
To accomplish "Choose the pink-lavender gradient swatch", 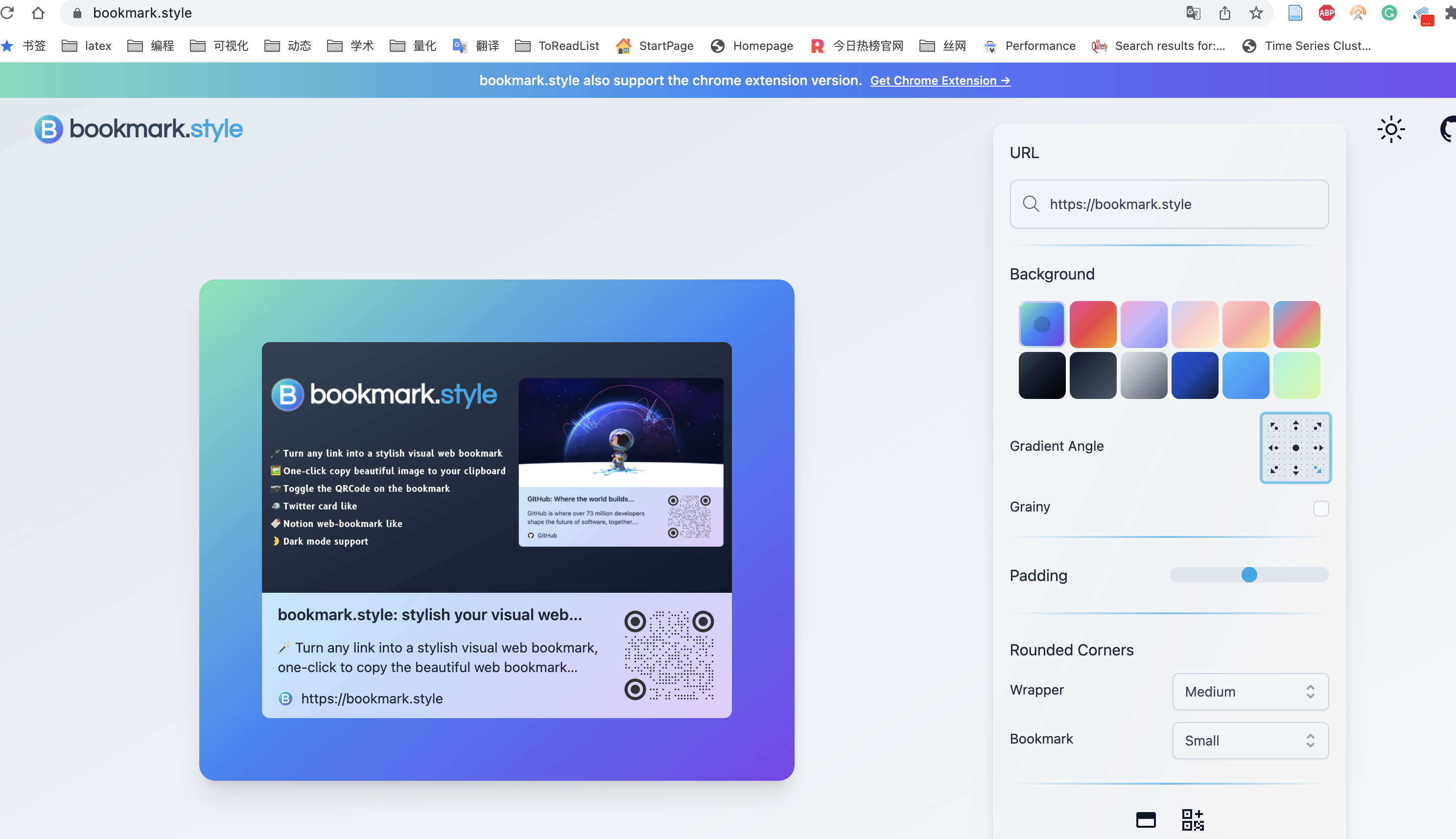I will point(1143,324).
